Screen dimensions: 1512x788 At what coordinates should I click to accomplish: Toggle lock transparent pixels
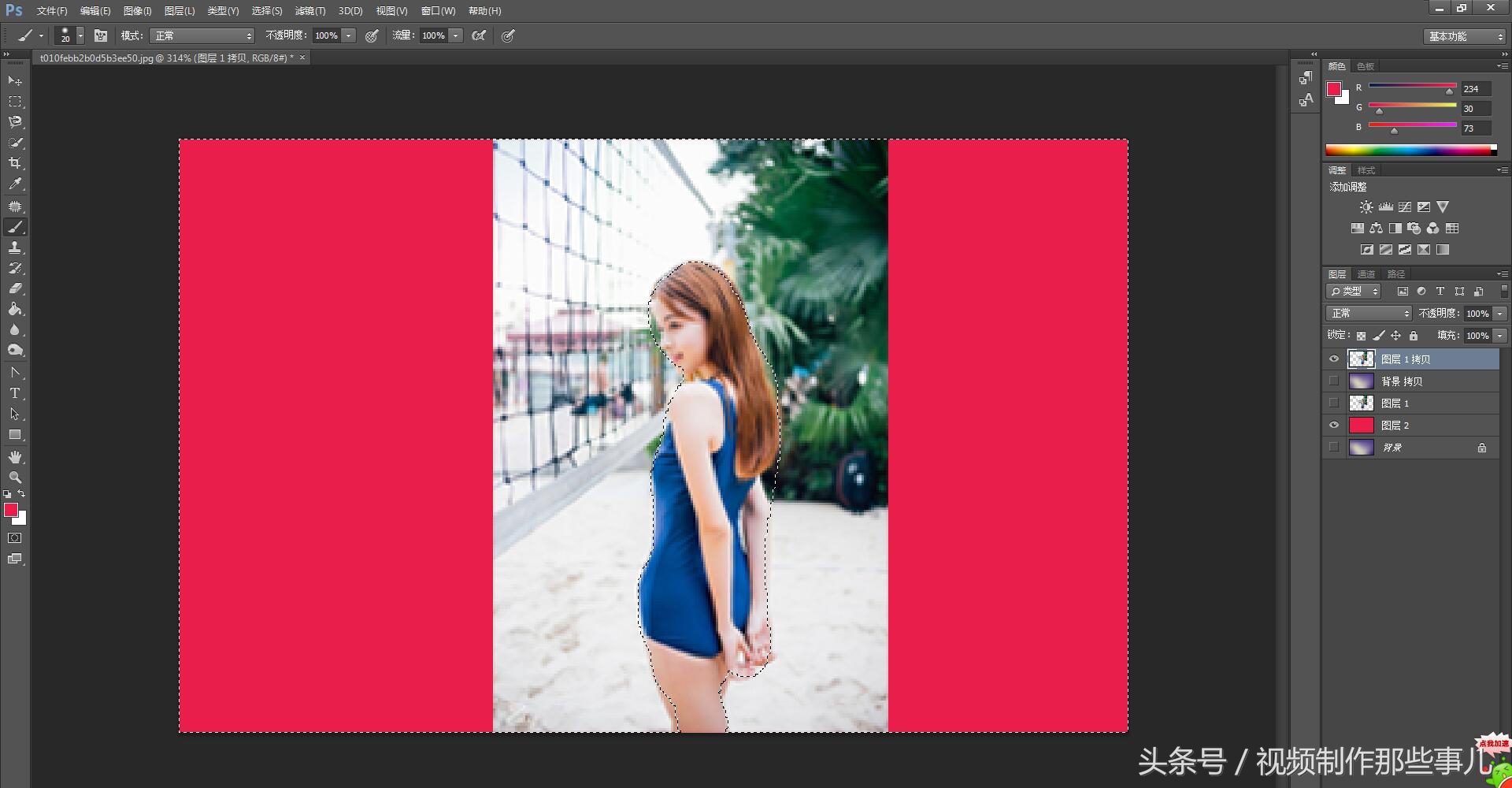coord(1361,336)
